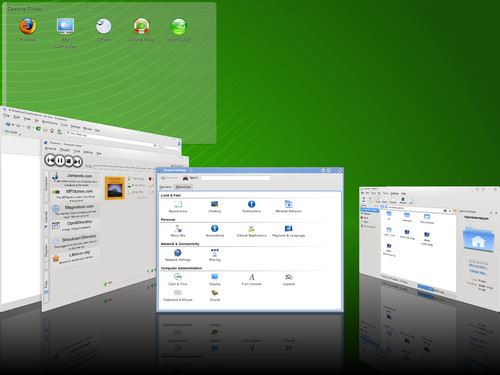Skip to next track in music player
Image resolution: width=500 pixels, height=375 pixels.
click(x=78, y=162)
